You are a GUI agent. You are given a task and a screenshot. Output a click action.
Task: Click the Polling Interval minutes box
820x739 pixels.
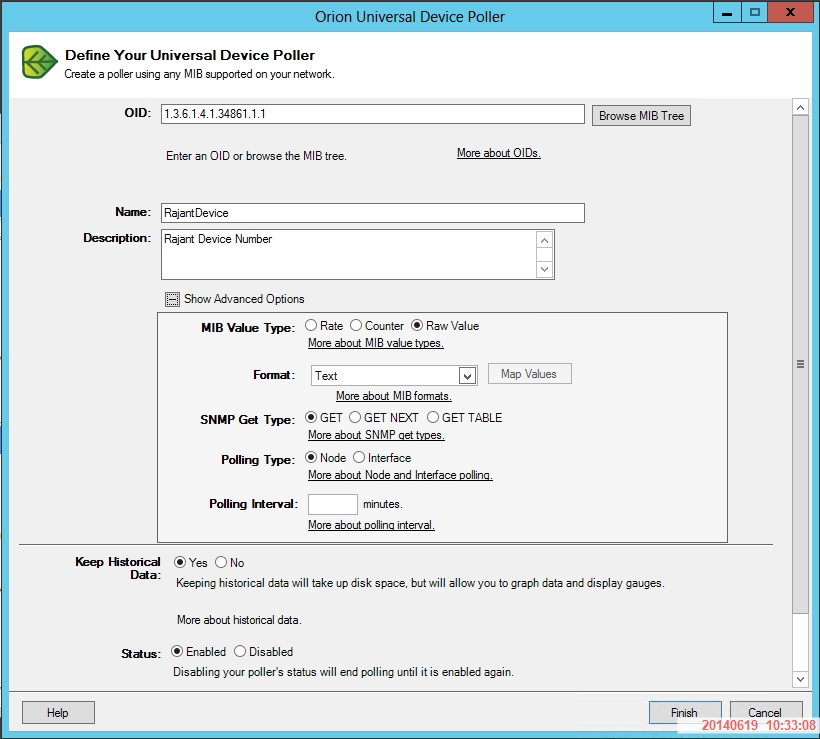tap(333, 504)
